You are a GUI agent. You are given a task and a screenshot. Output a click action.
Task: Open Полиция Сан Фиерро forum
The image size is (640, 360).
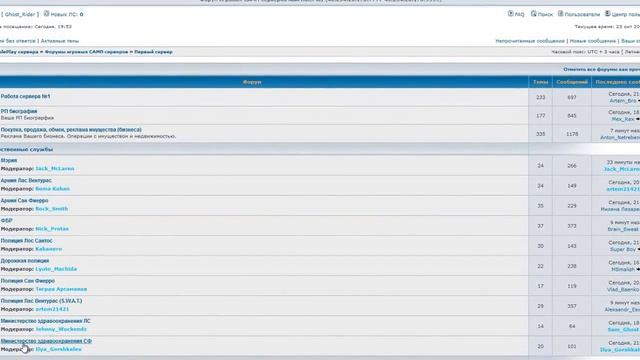click(x=28, y=281)
